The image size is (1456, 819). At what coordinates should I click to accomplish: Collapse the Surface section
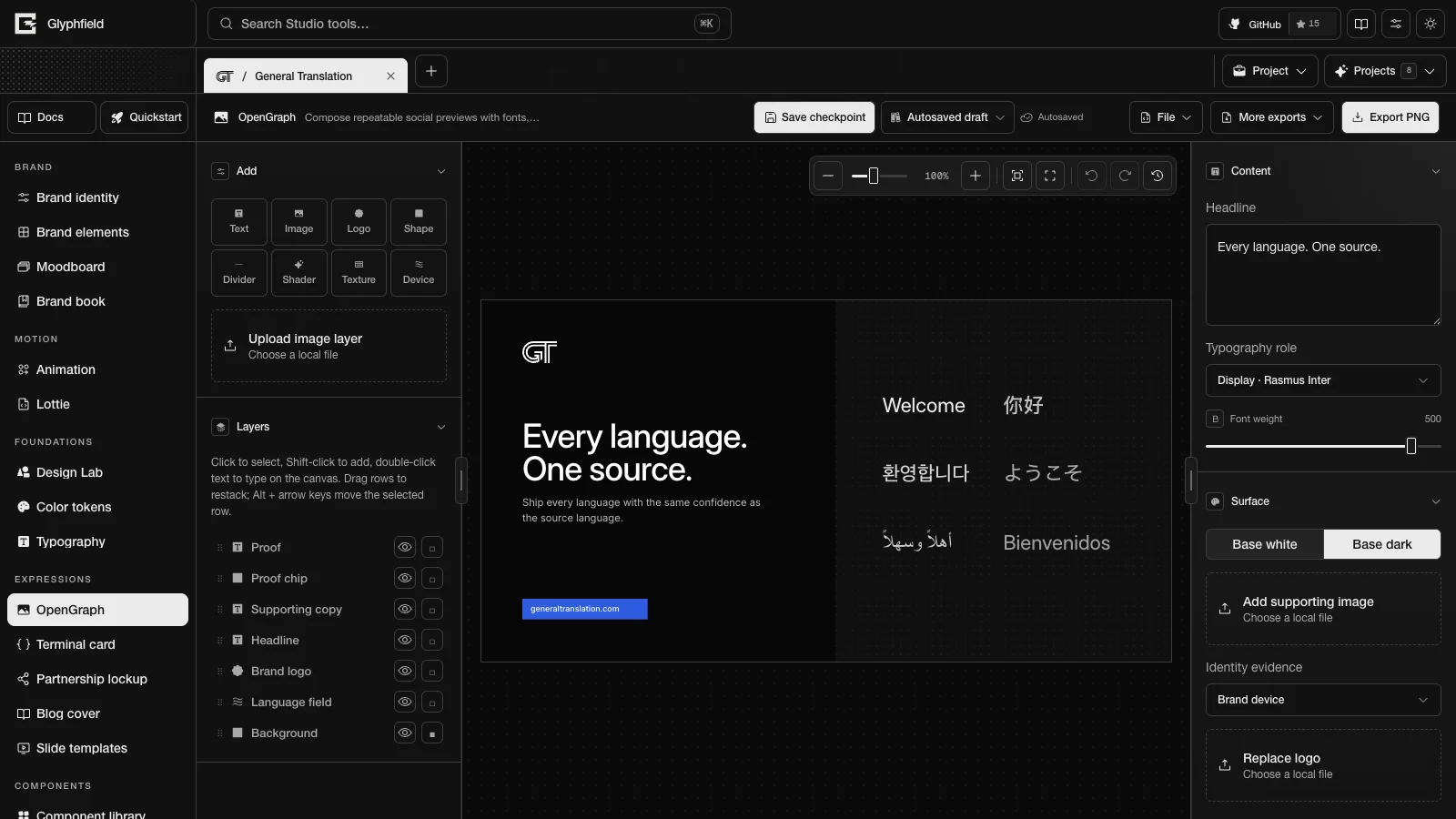click(1436, 501)
